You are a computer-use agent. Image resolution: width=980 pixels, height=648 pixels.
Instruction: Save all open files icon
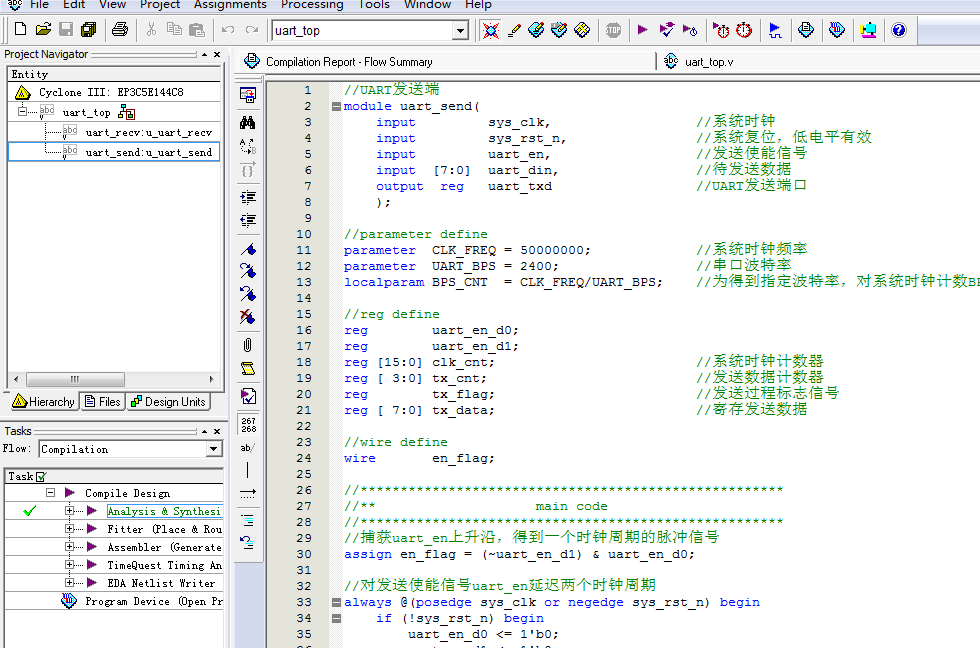(x=88, y=30)
